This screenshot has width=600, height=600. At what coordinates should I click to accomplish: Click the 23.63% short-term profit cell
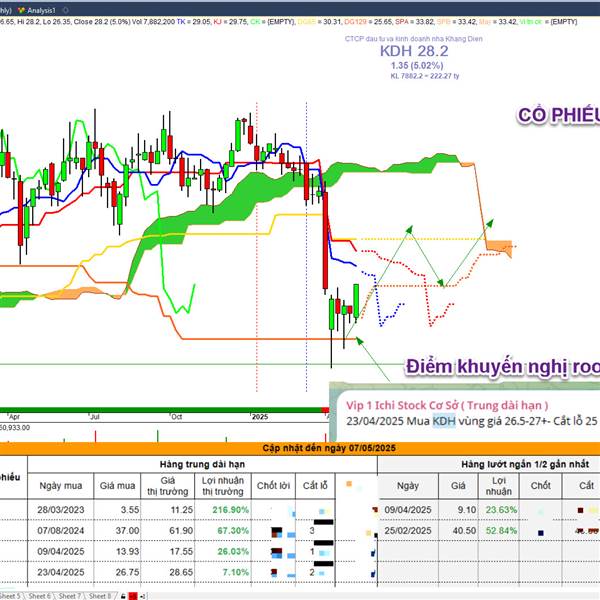coord(501,510)
